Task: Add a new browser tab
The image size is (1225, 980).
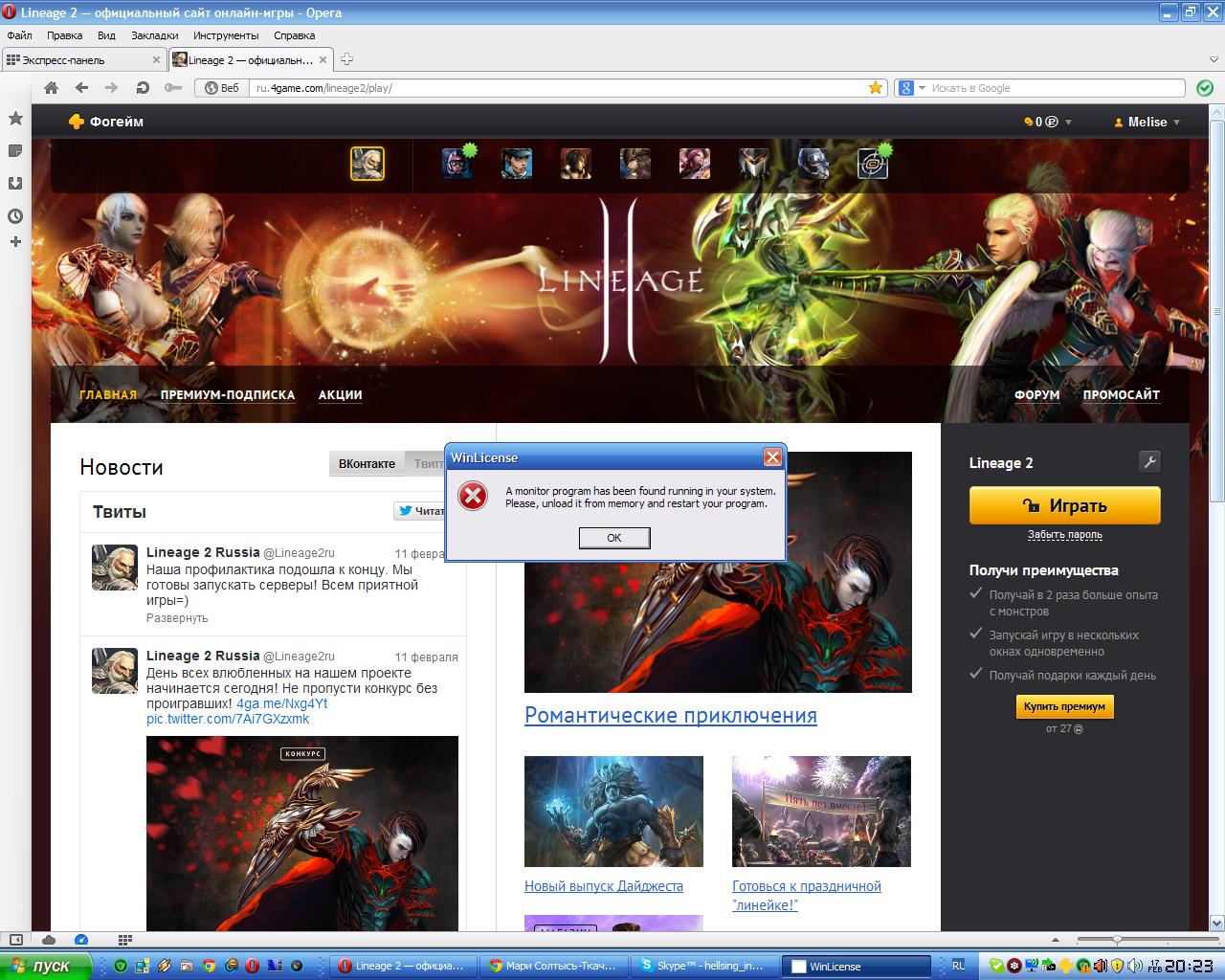Action: (x=346, y=59)
